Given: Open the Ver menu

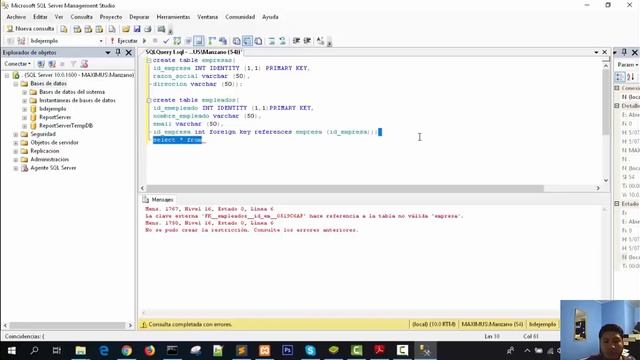Looking at the screenshot, I should (x=59, y=17).
